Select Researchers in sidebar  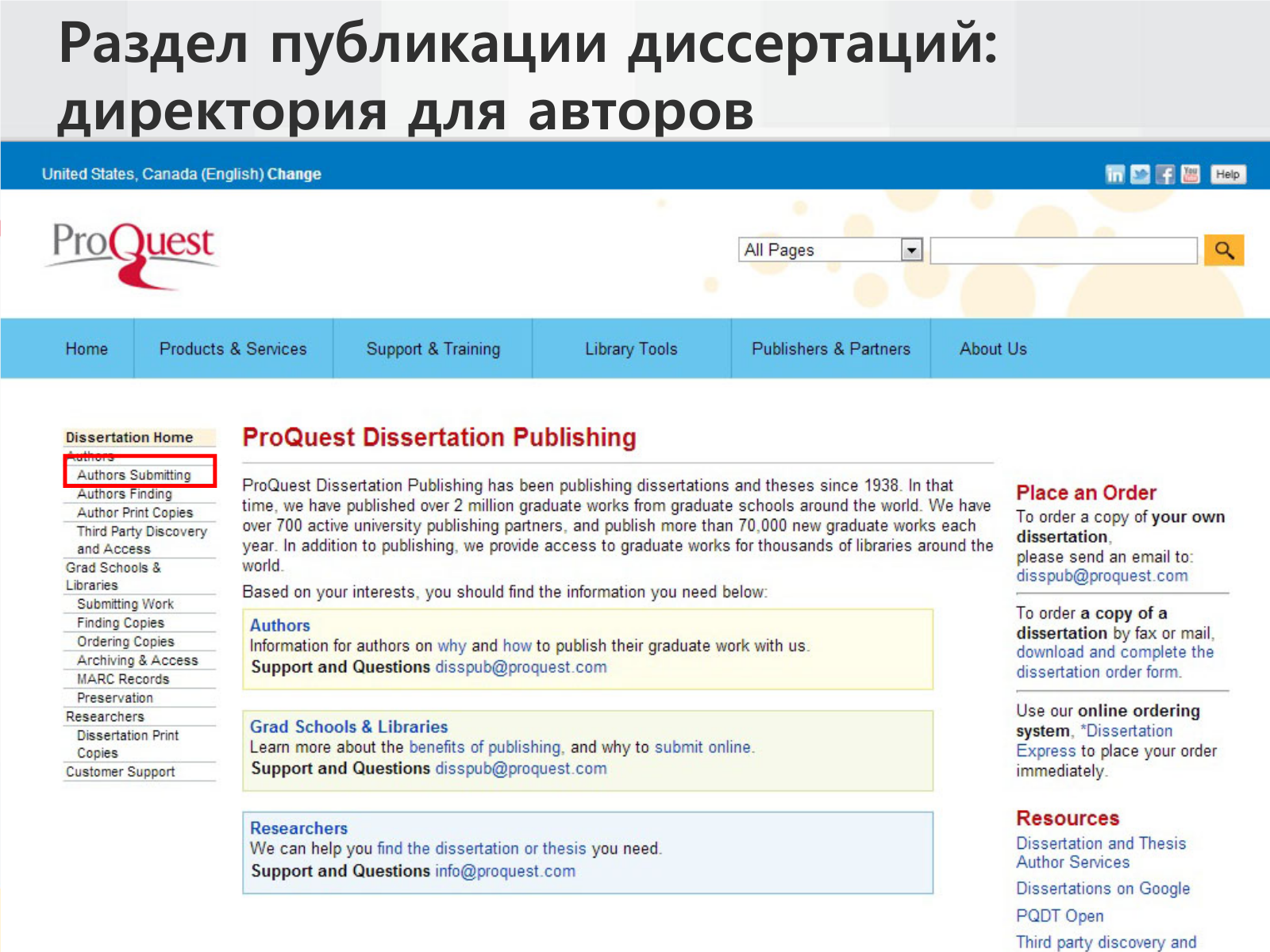coord(105,716)
